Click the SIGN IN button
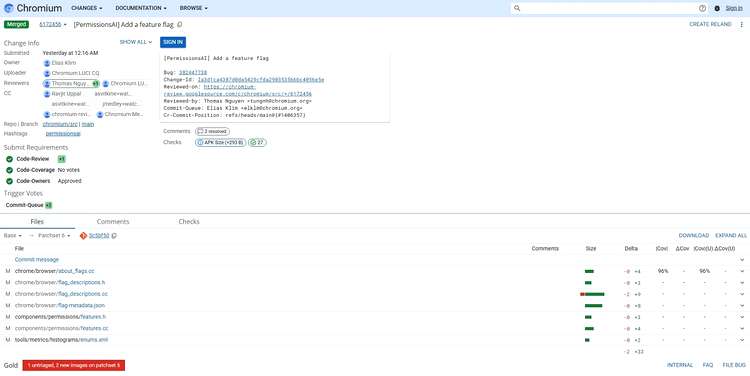Image resolution: width=750 pixels, height=376 pixels. (173, 42)
